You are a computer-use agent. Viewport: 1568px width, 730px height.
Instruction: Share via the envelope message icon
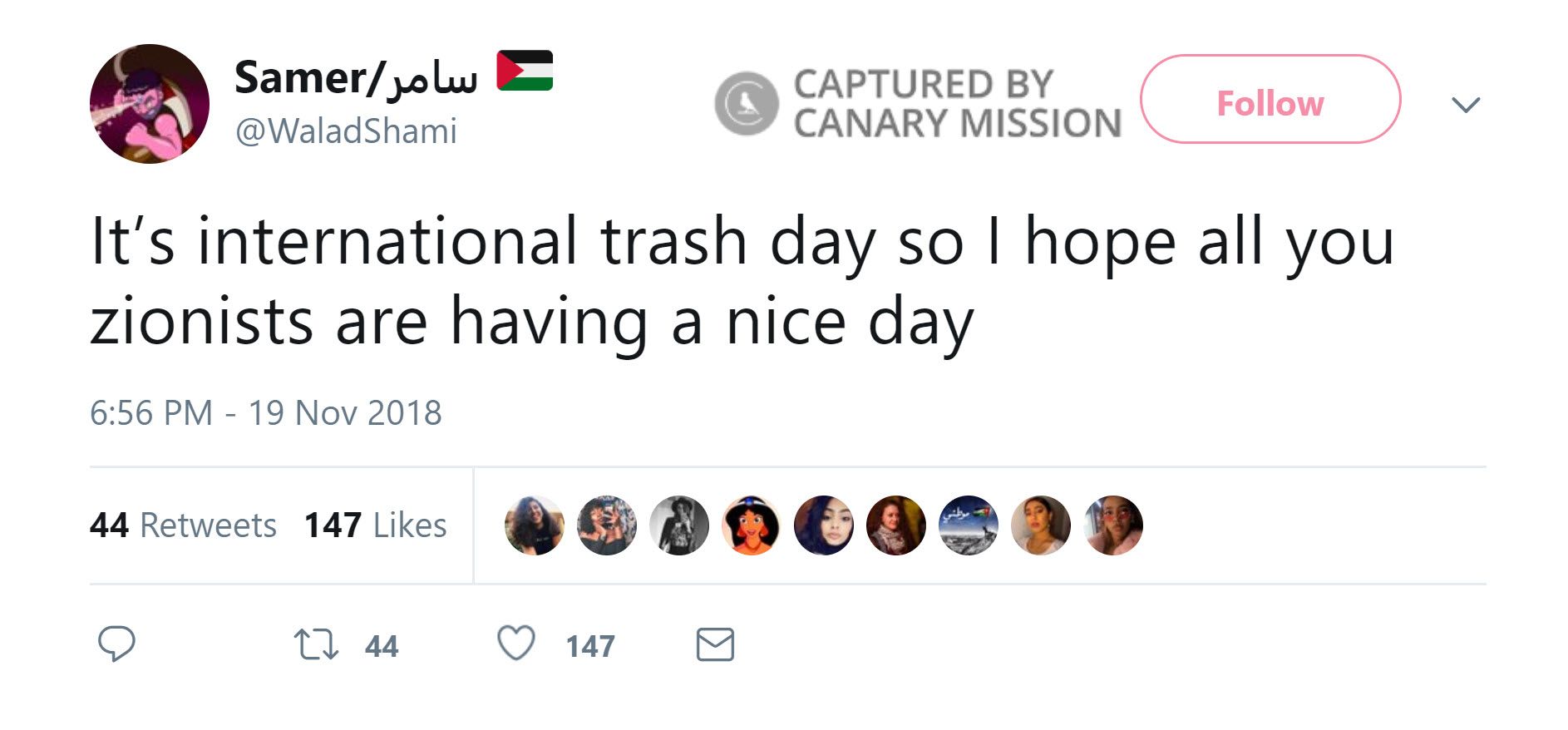(715, 645)
